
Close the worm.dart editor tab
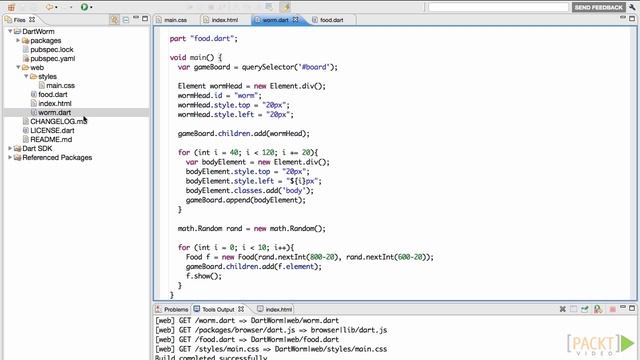(296, 20)
